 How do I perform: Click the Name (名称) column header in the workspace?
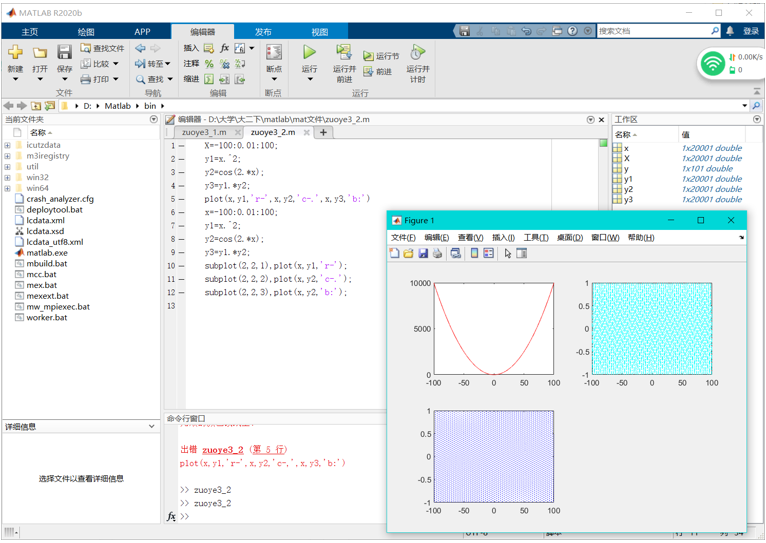(x=645, y=134)
